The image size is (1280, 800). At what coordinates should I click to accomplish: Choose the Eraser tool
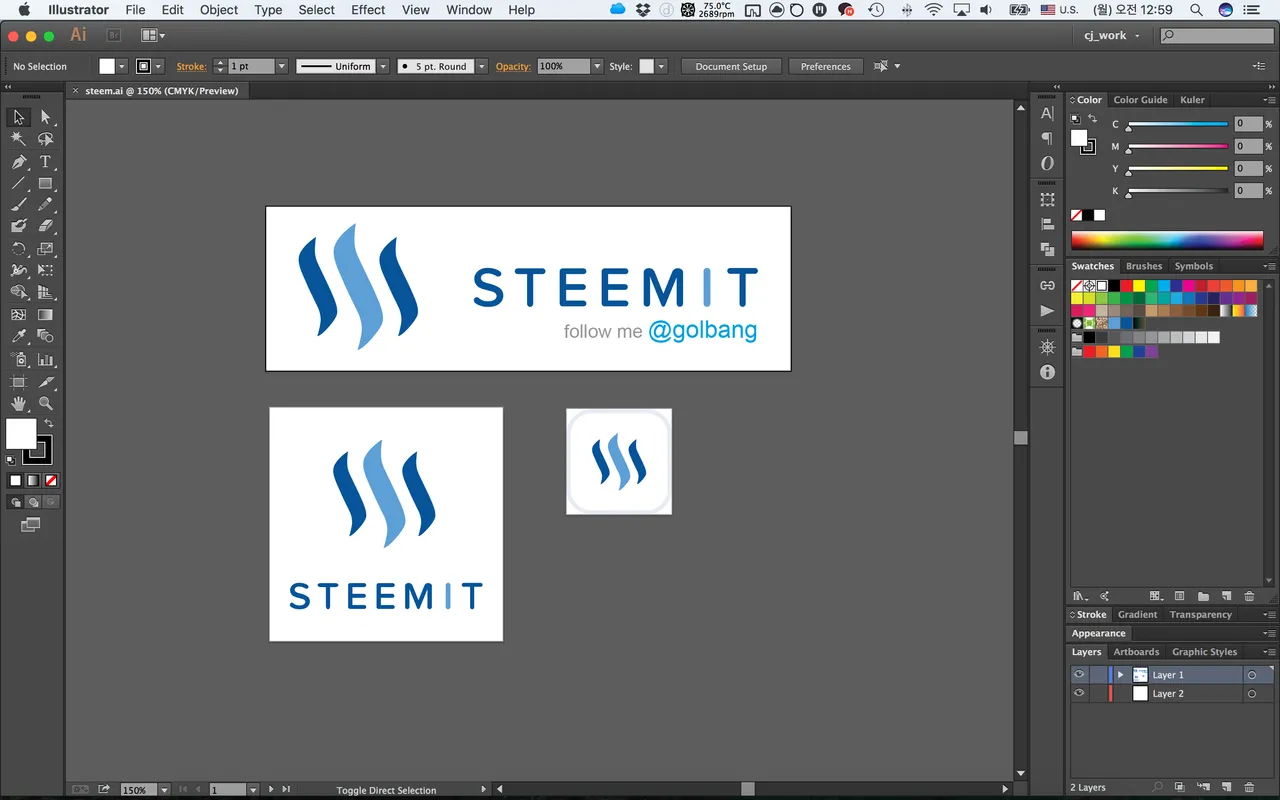click(46, 227)
